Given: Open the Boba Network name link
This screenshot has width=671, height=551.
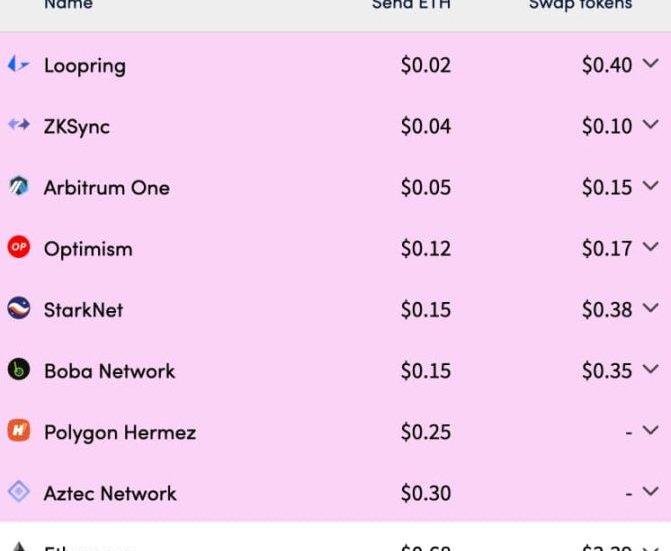Looking at the screenshot, I should point(109,371).
